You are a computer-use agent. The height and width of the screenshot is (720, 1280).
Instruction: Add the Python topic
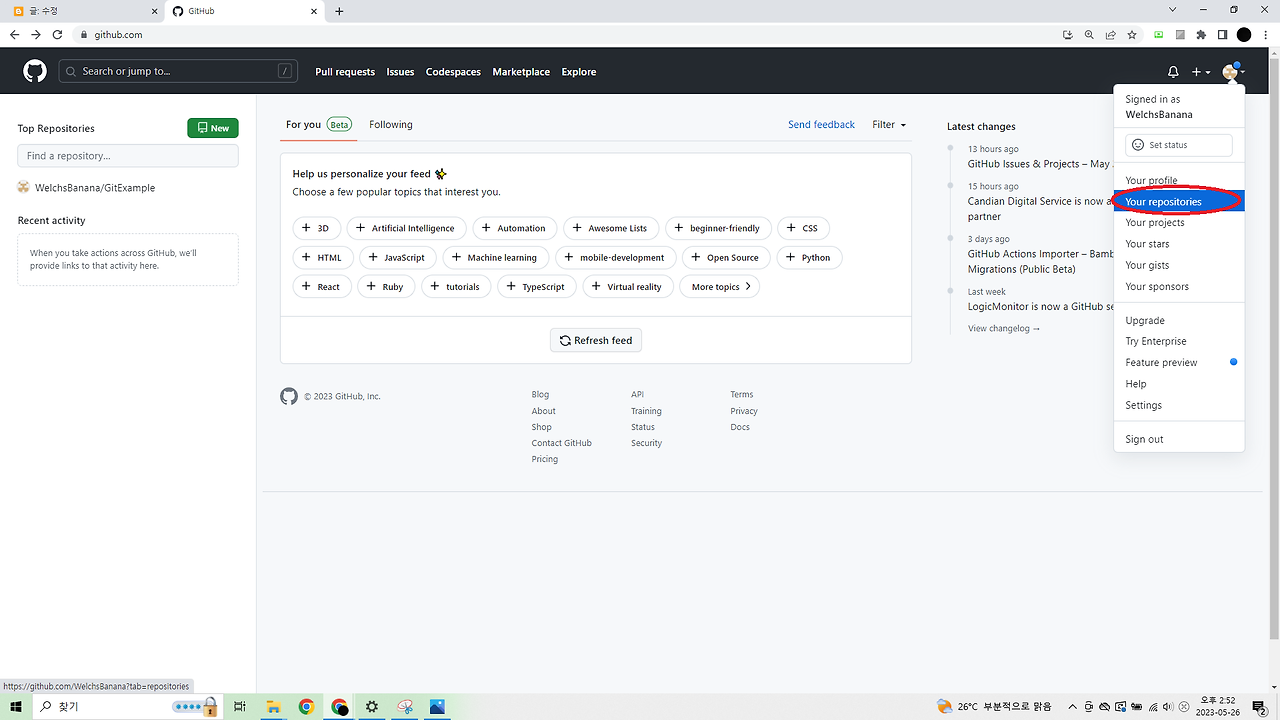point(809,257)
